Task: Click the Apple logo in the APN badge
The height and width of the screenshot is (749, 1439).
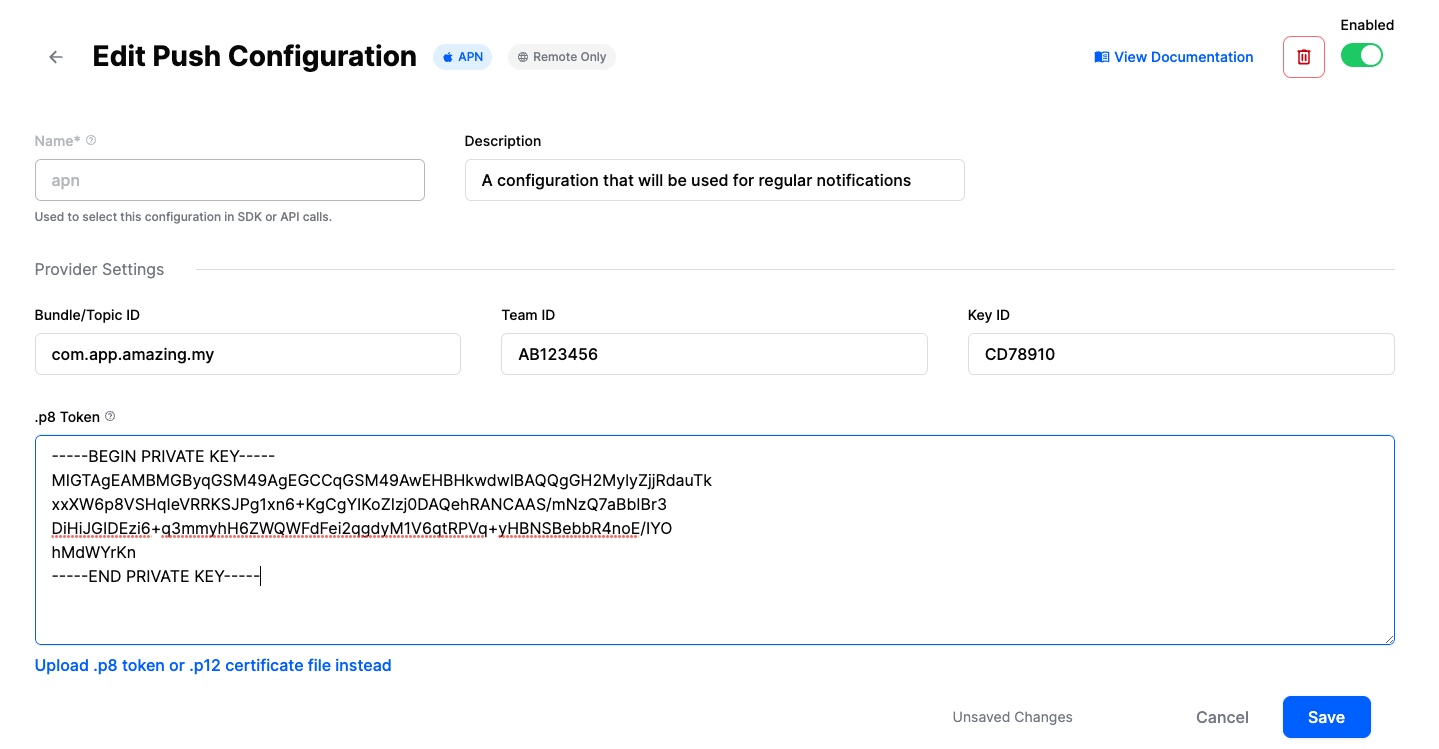Action: pos(446,57)
